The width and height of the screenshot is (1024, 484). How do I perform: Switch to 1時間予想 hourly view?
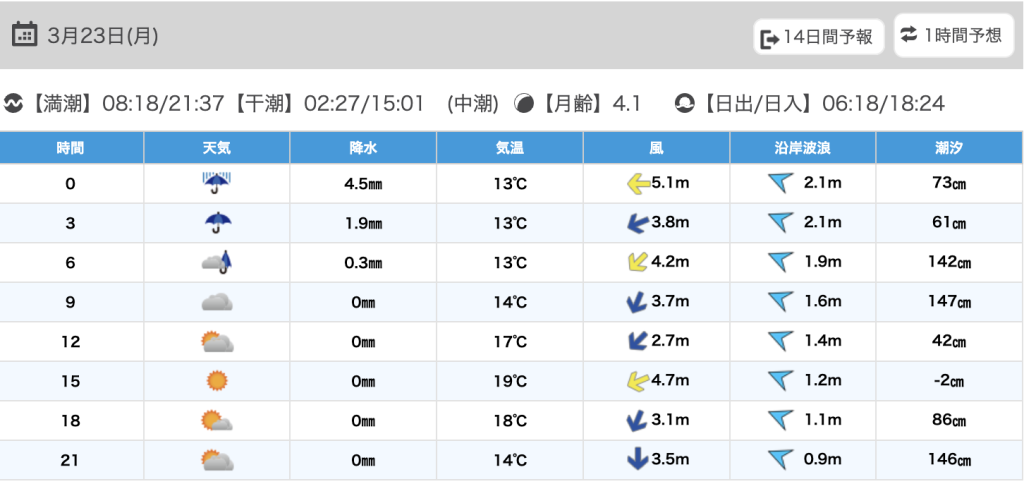point(952,35)
